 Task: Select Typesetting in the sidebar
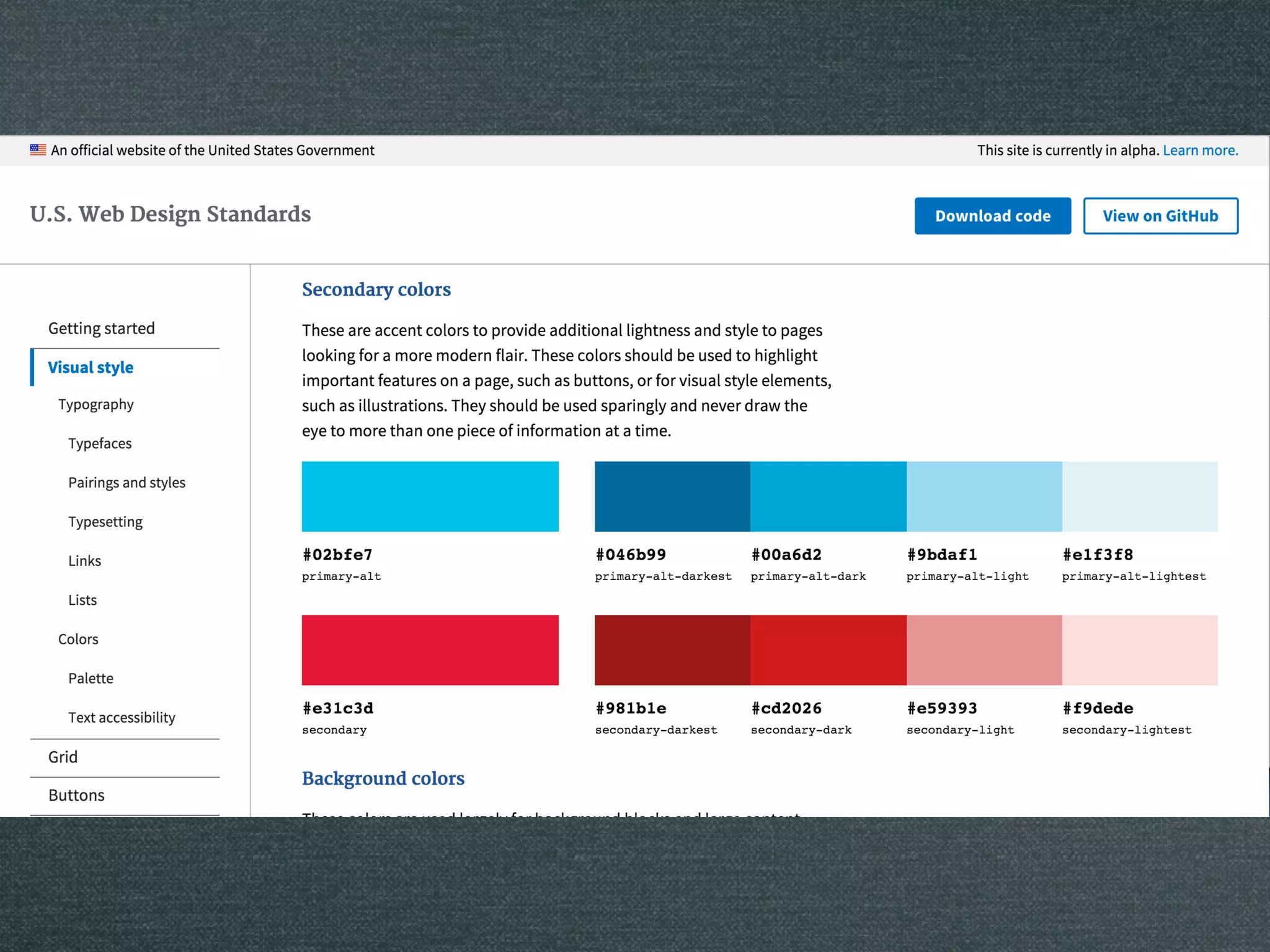(105, 522)
